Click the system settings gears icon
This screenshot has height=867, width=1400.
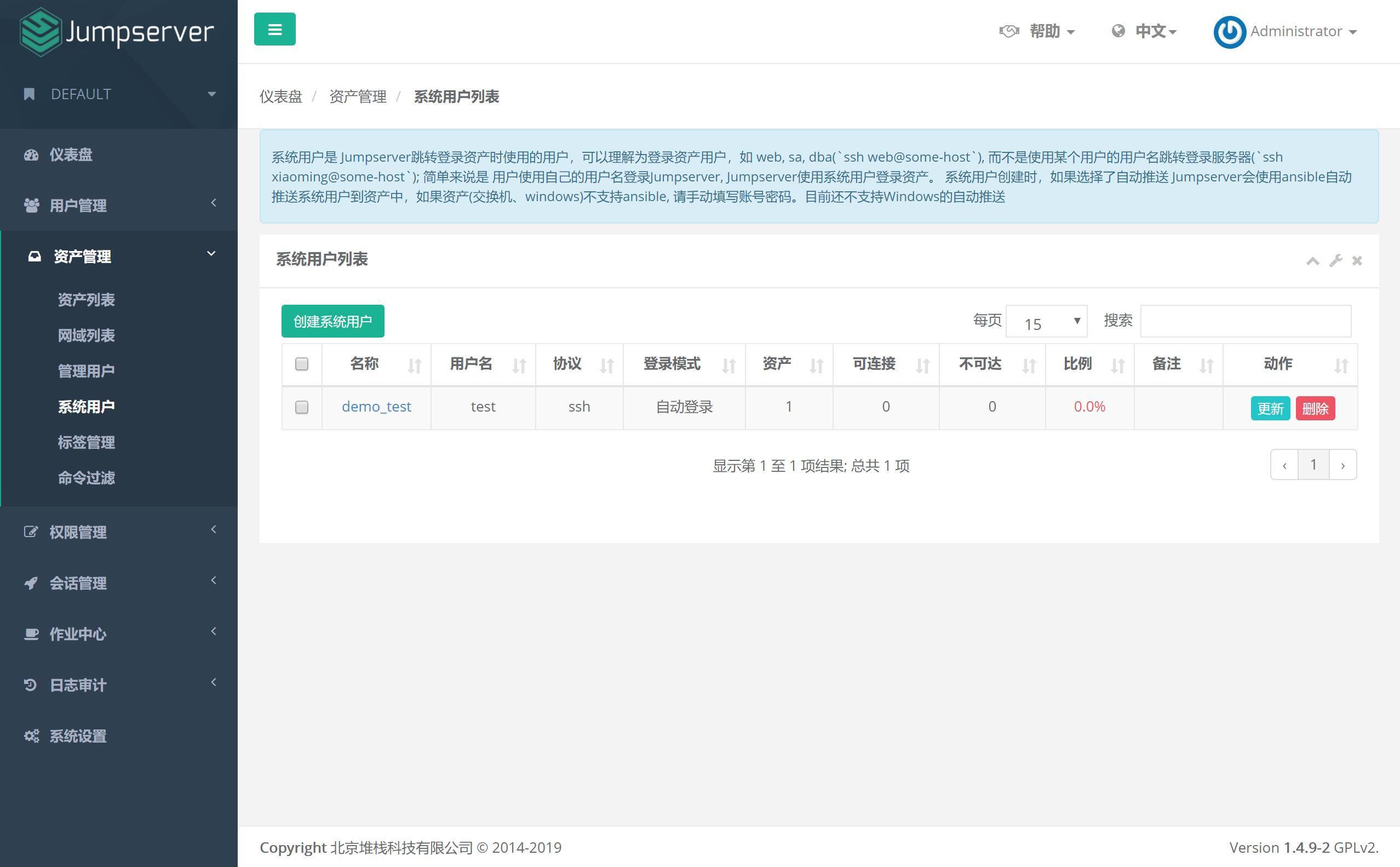[32, 735]
